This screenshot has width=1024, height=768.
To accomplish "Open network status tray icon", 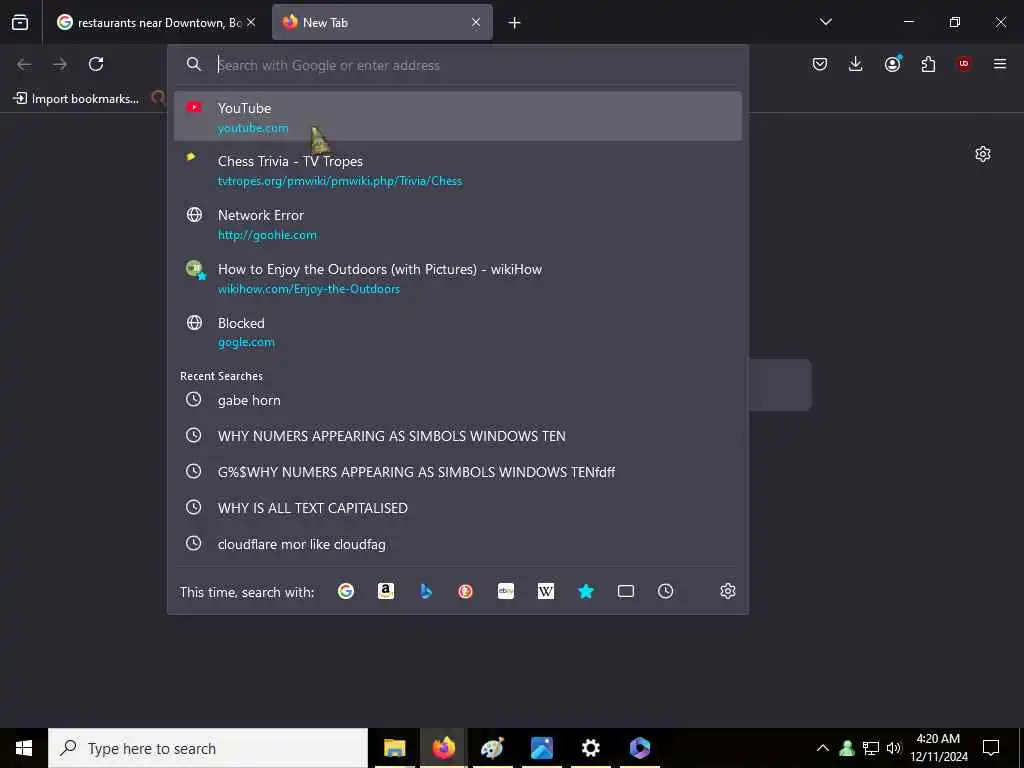I will (871, 748).
